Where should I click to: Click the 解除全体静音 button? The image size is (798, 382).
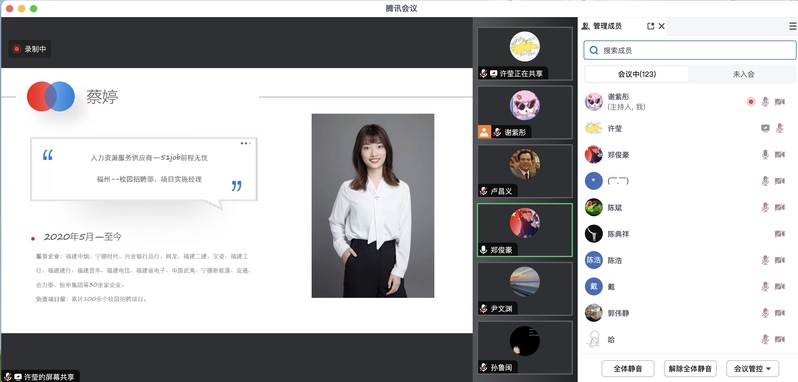691,368
